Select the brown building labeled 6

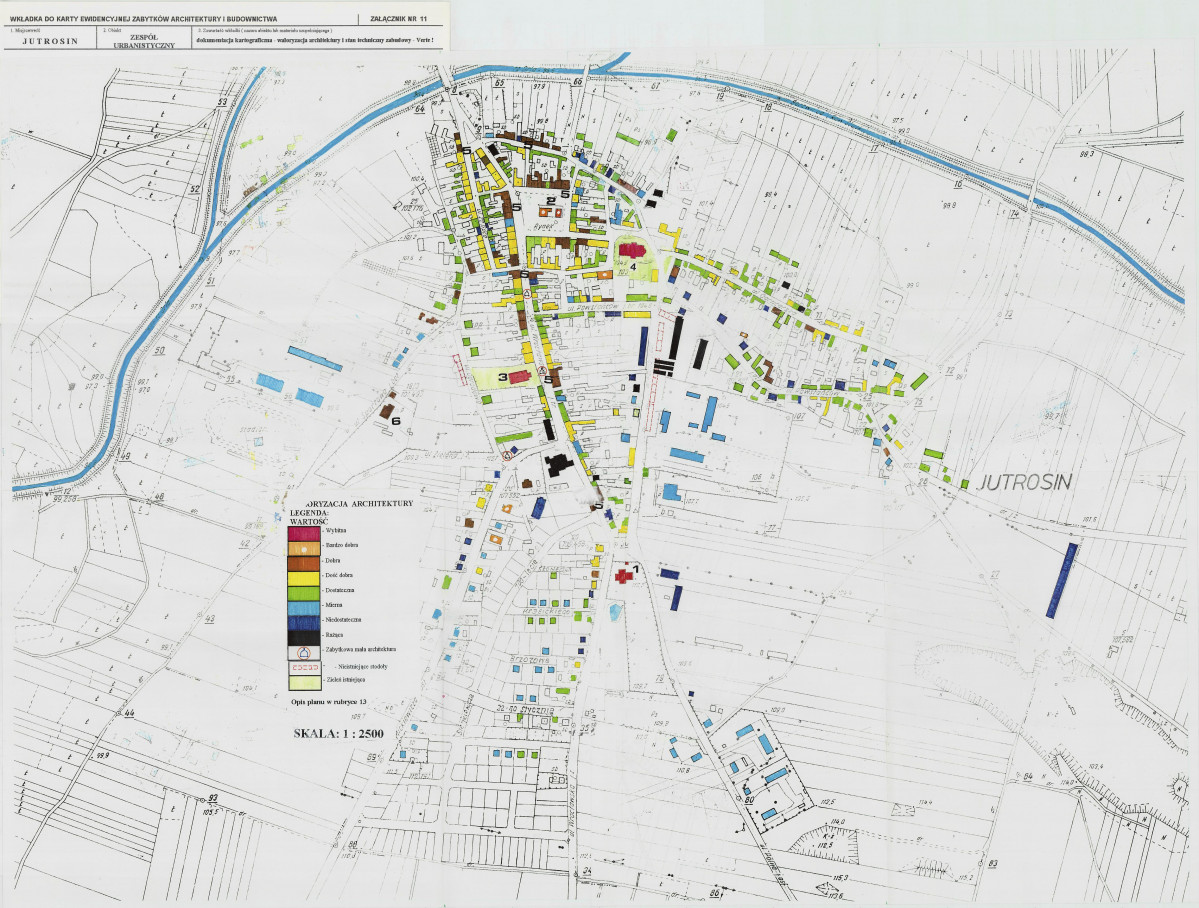pyautogui.click(x=389, y=411)
